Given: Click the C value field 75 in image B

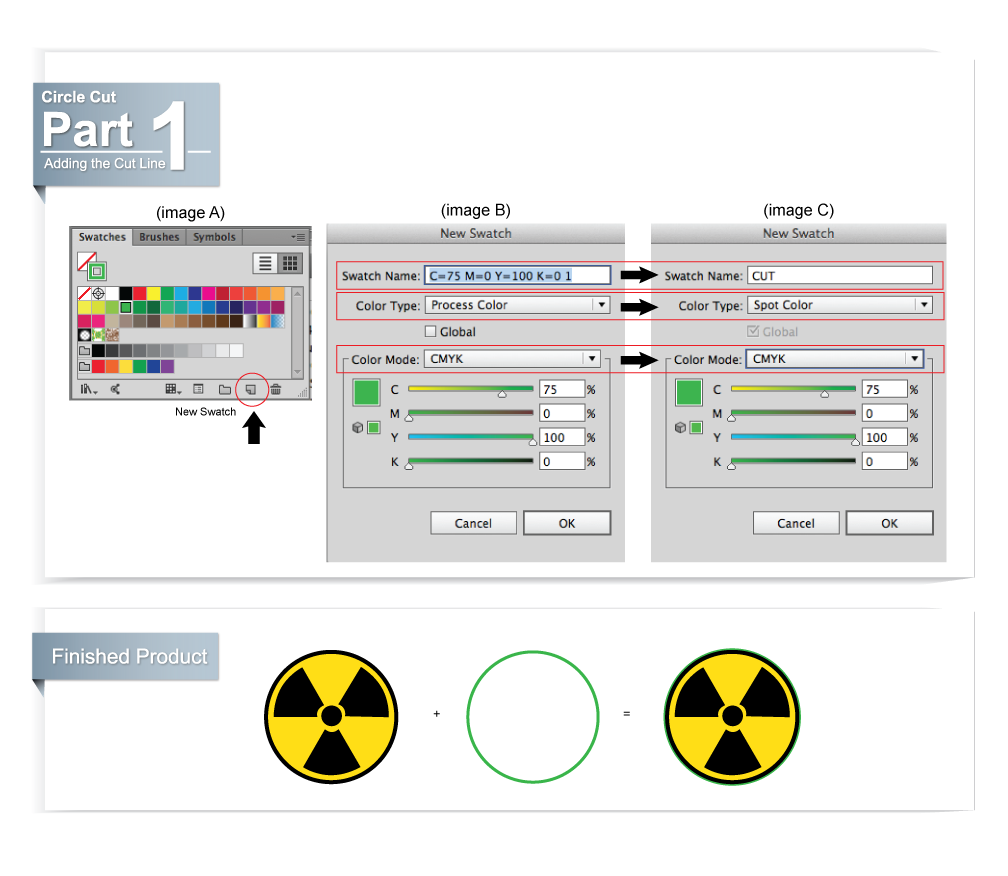Looking at the screenshot, I should coord(562,389).
